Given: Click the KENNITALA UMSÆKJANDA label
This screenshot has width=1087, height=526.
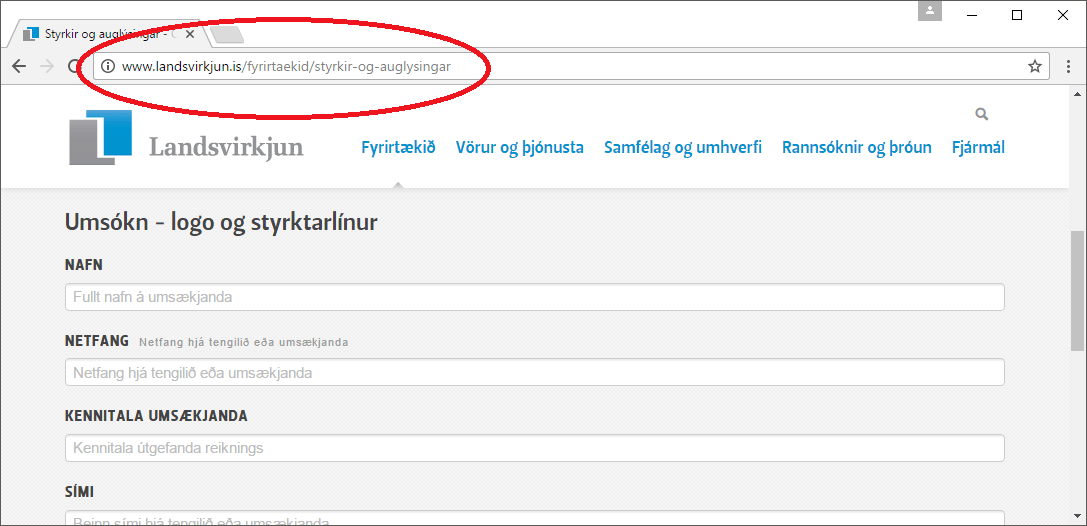Looking at the screenshot, I should click(156, 417).
